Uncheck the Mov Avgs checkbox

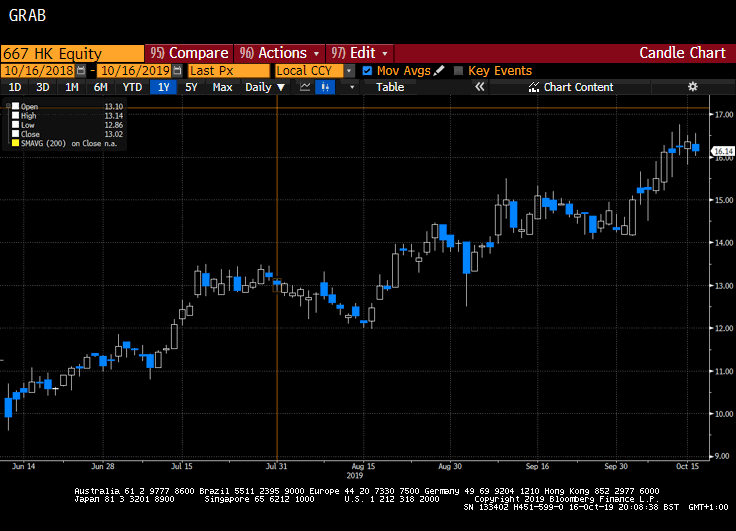click(367, 71)
